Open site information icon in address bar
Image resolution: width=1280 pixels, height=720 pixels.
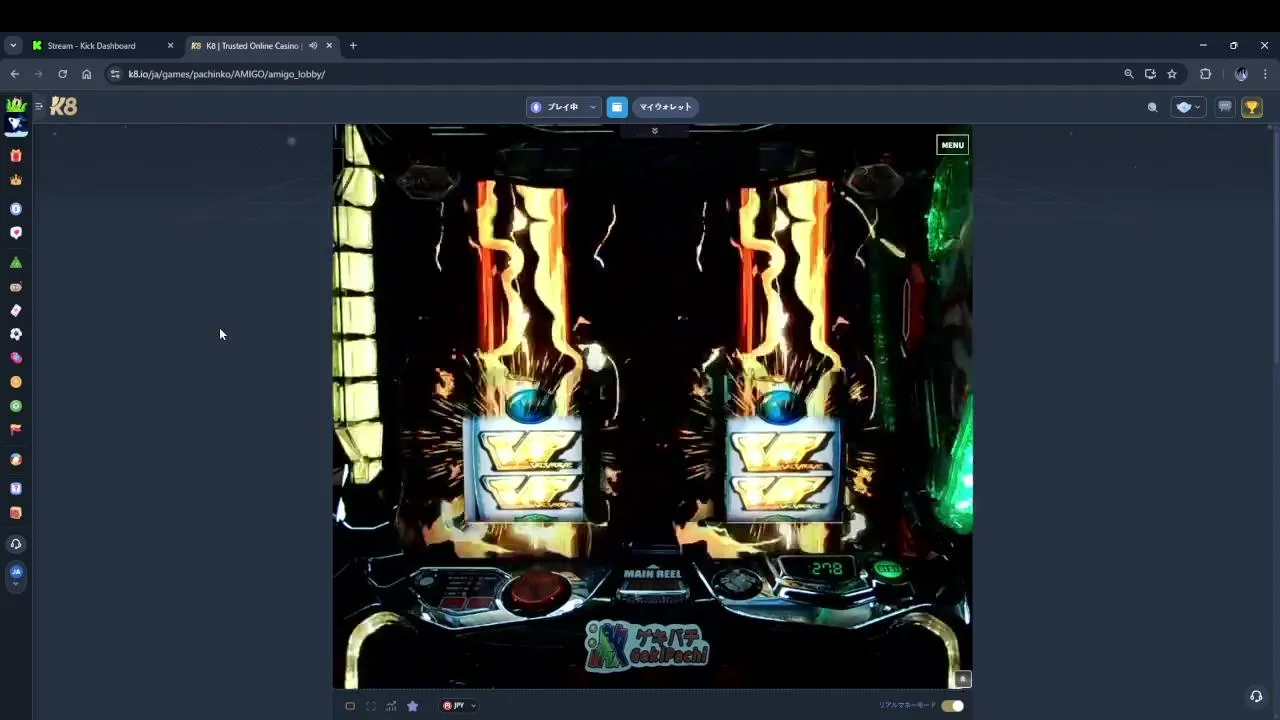(115, 74)
